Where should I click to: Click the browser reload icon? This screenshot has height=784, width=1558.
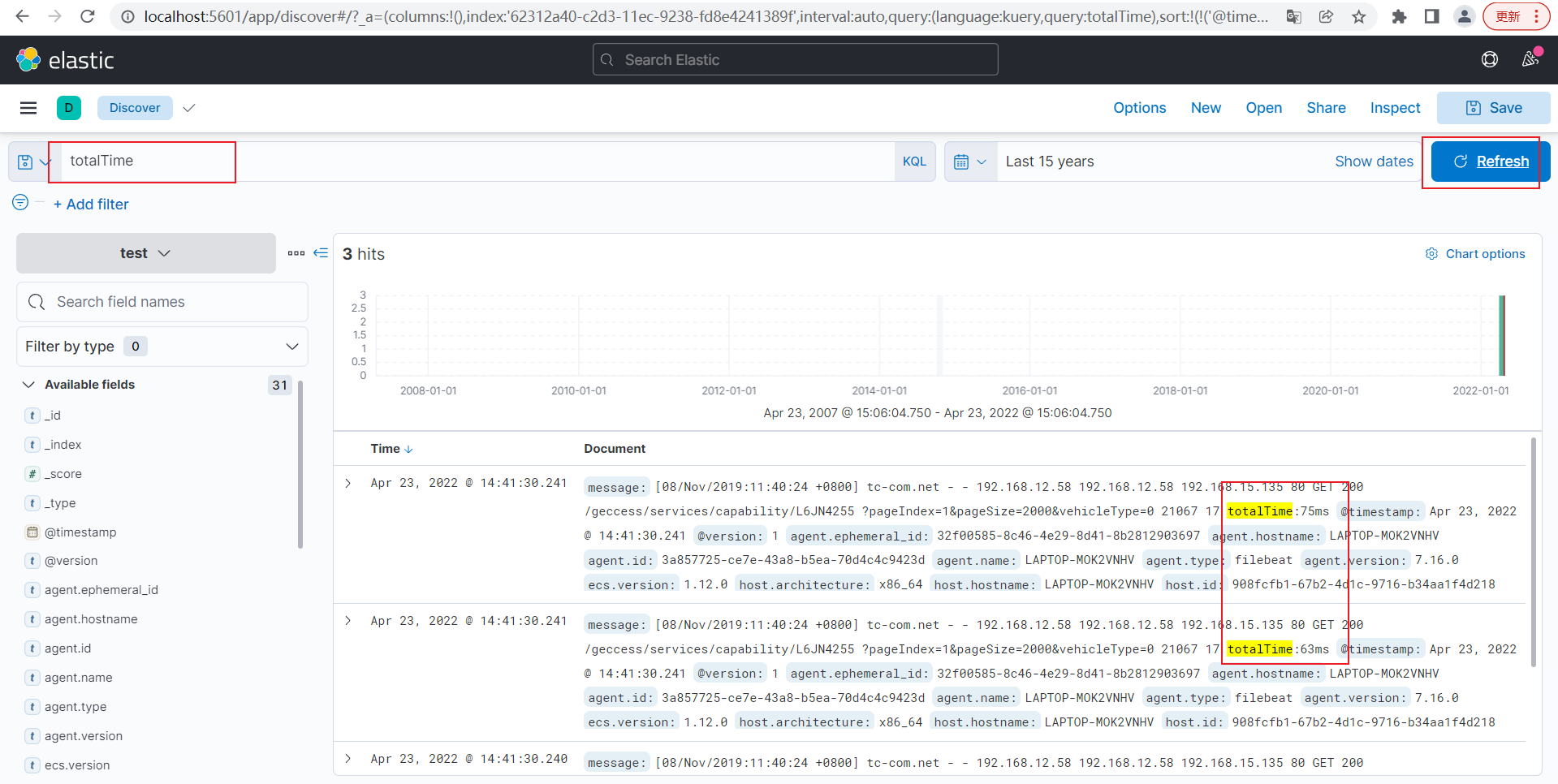88,16
